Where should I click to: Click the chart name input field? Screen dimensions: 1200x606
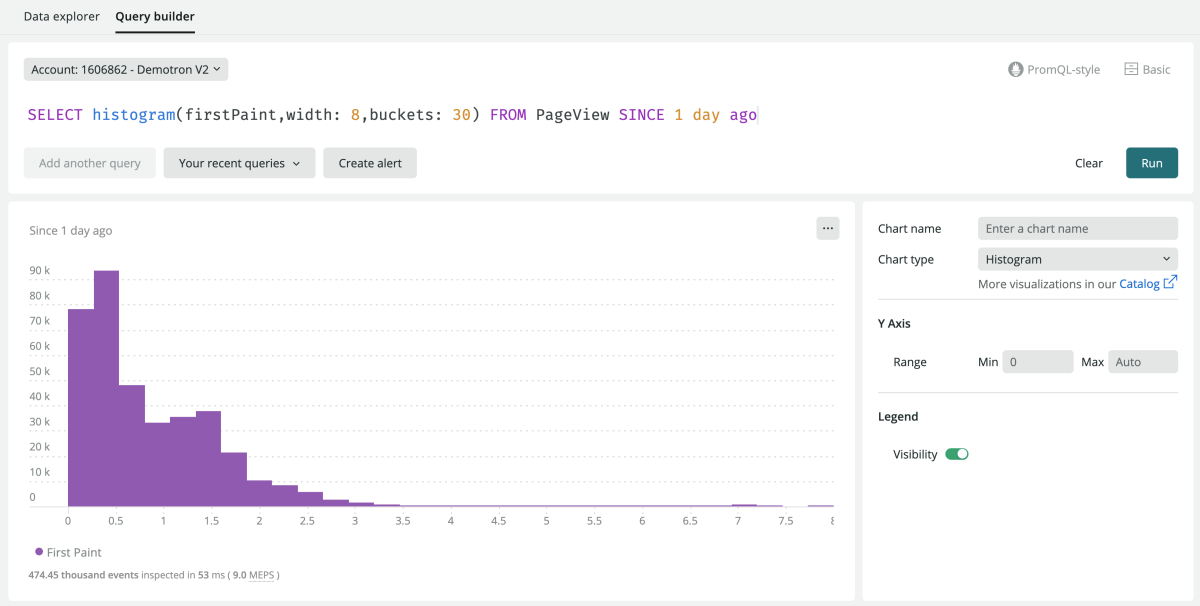(1077, 228)
